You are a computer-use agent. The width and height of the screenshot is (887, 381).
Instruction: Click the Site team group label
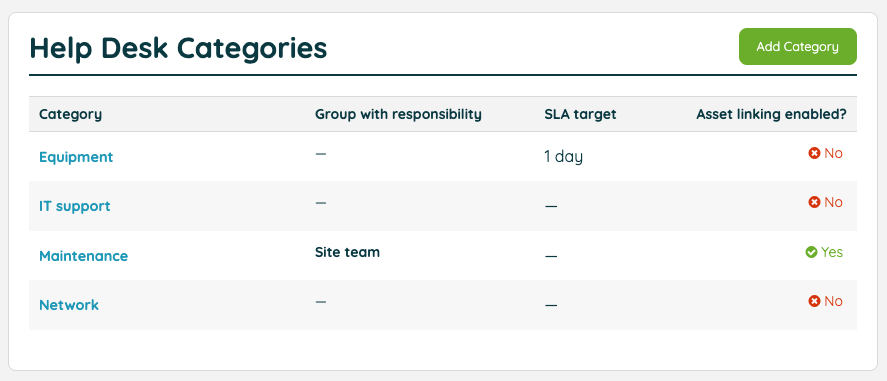pos(347,252)
